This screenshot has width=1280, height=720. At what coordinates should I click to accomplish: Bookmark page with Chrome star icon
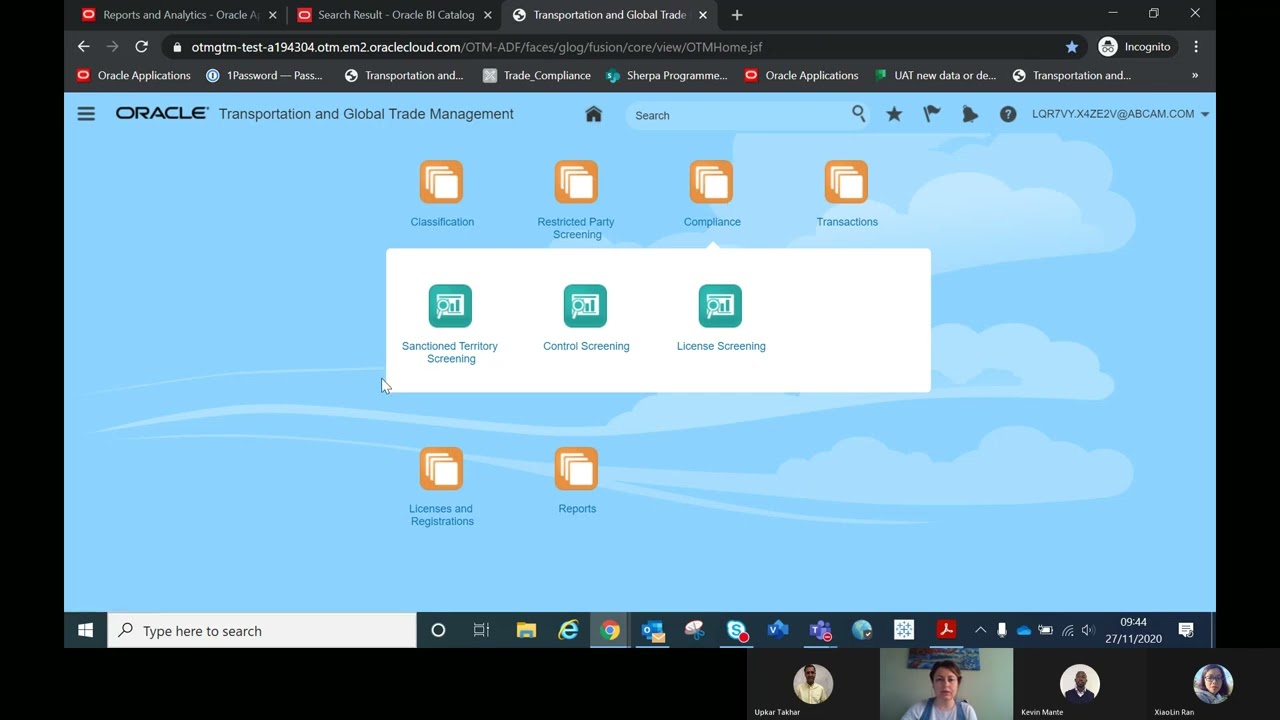pos(1072,47)
